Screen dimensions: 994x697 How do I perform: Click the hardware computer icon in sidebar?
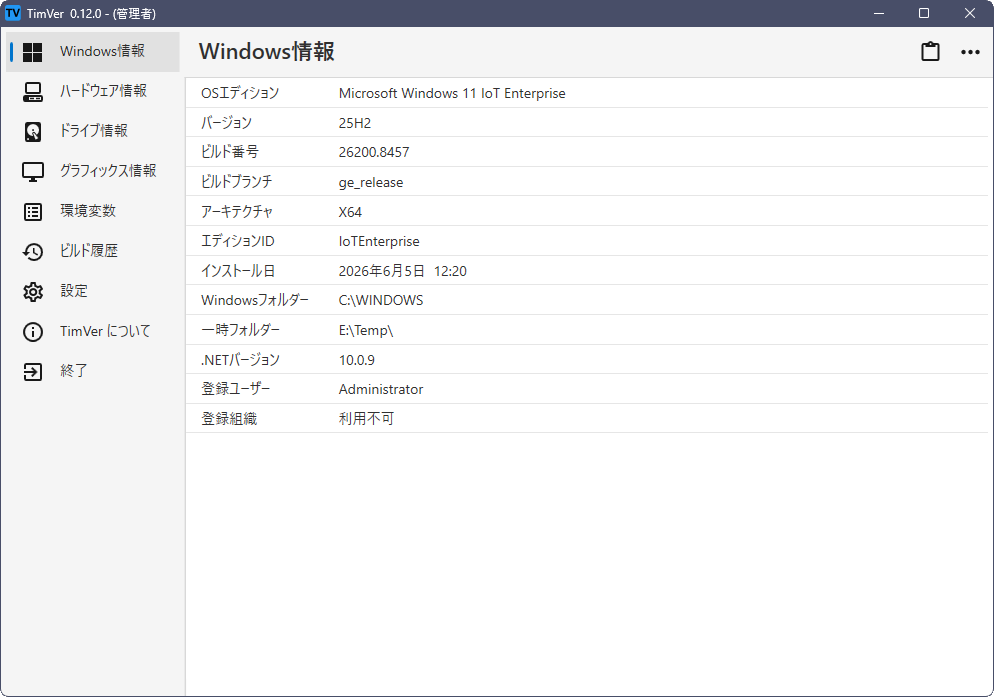32,92
